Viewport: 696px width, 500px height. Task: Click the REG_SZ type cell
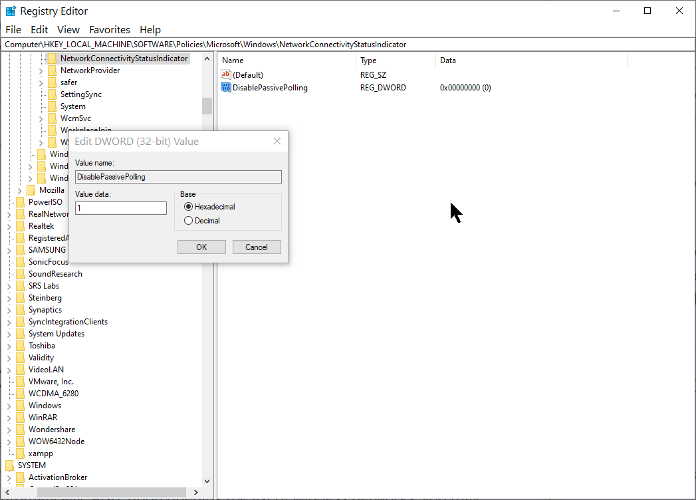tap(373, 75)
